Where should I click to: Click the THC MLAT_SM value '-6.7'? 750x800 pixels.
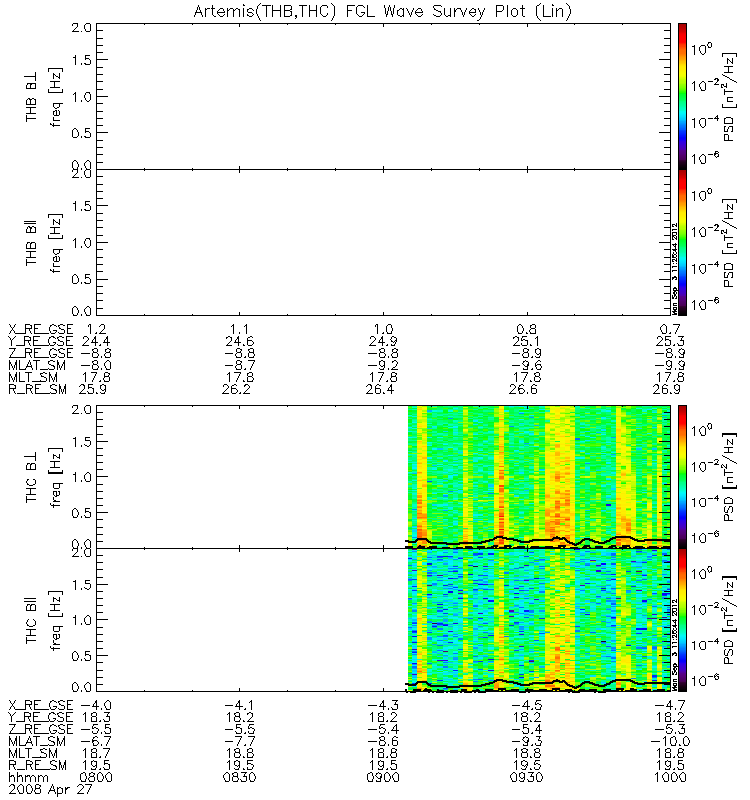point(96,741)
